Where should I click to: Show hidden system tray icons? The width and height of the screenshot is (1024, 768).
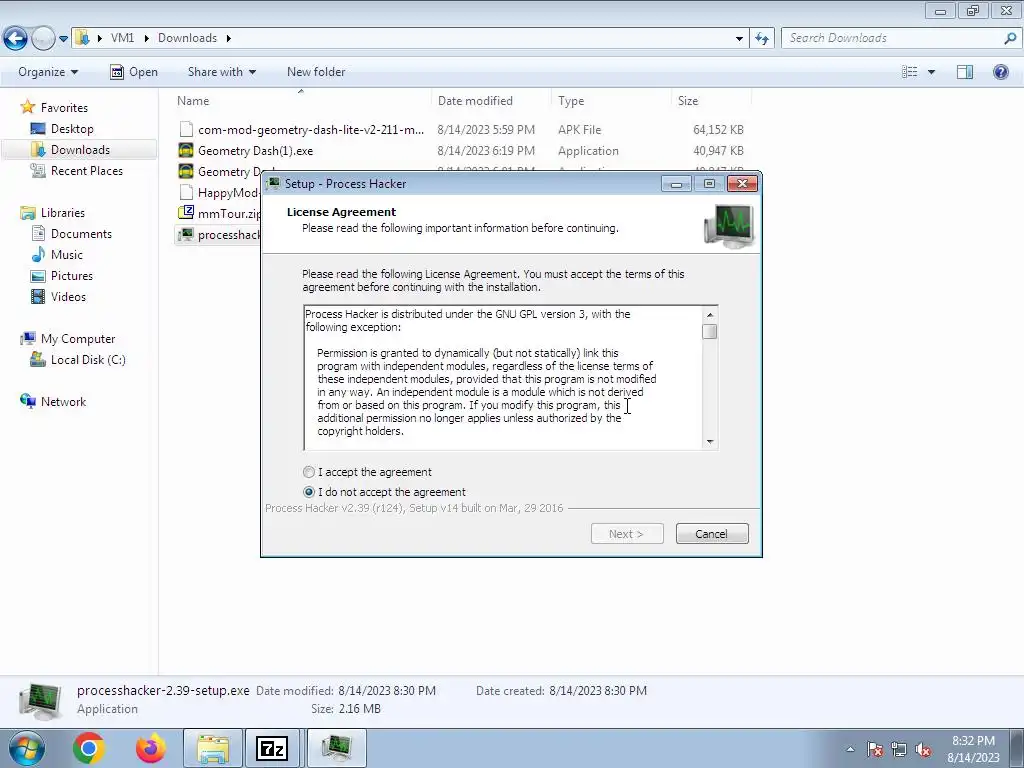[x=850, y=749]
